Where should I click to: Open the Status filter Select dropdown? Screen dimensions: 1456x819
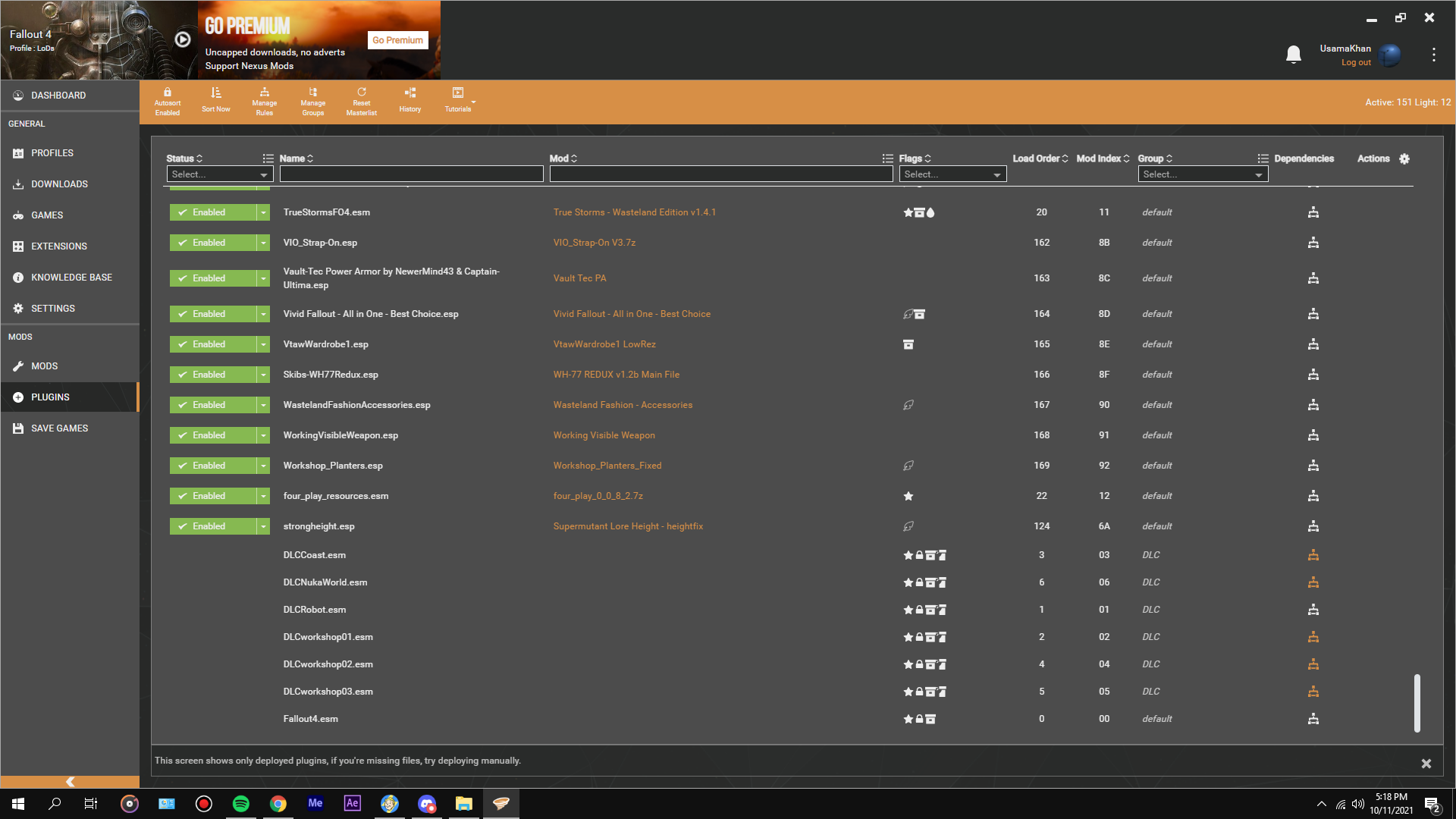point(220,174)
